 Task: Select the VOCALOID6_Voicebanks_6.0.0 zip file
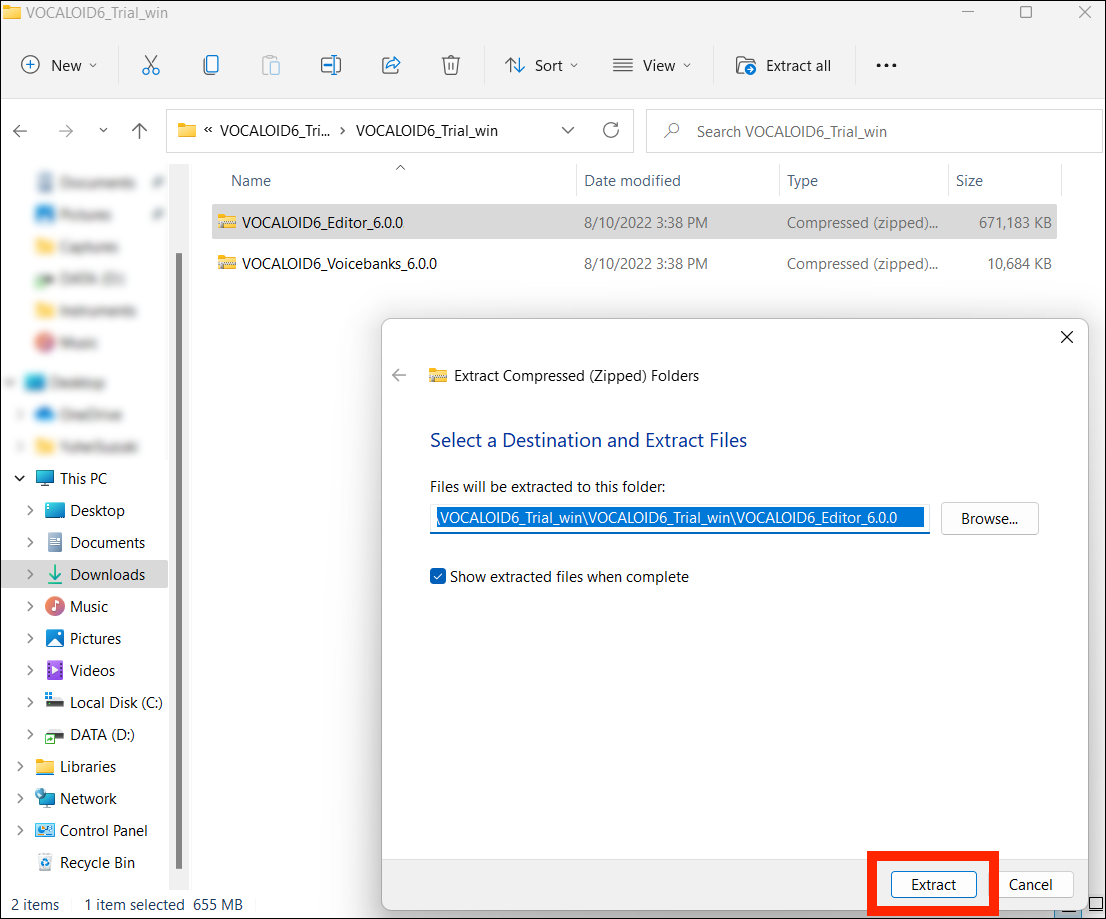339,264
